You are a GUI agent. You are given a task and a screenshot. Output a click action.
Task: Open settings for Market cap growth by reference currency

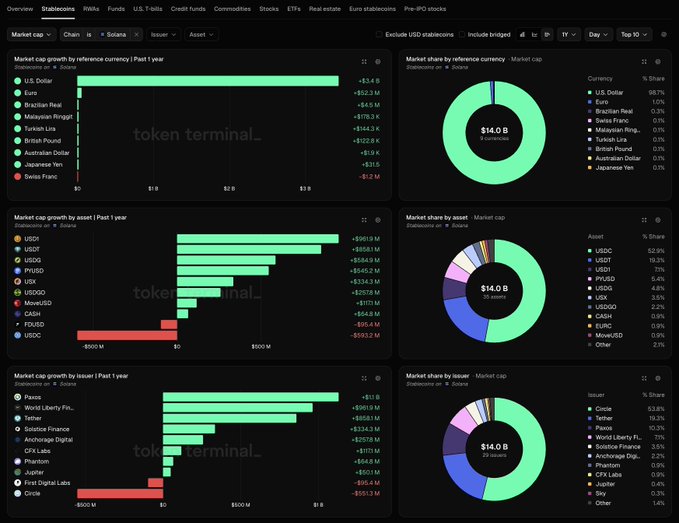pos(378,62)
